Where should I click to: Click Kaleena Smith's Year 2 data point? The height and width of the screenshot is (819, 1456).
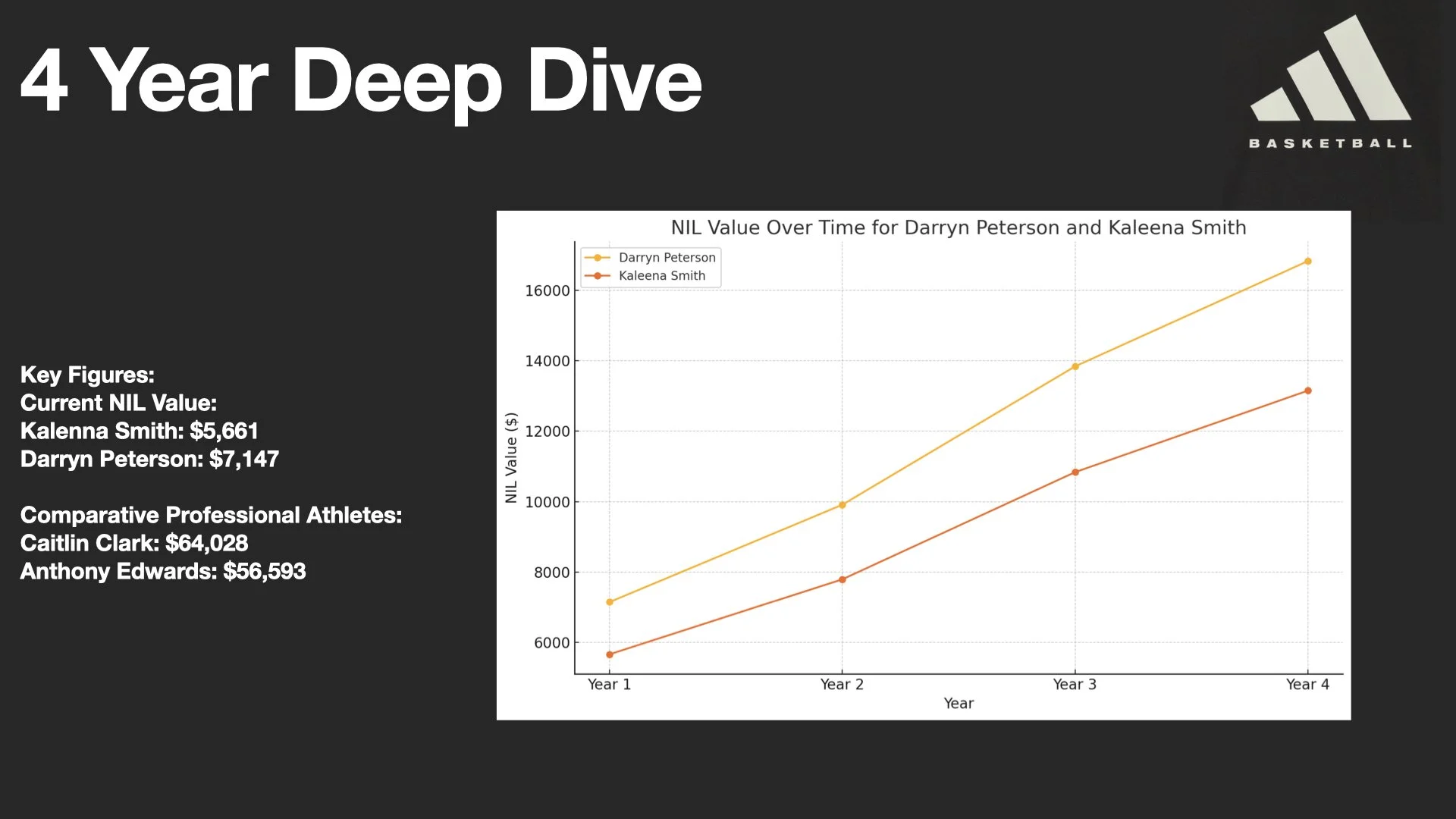pos(842,580)
